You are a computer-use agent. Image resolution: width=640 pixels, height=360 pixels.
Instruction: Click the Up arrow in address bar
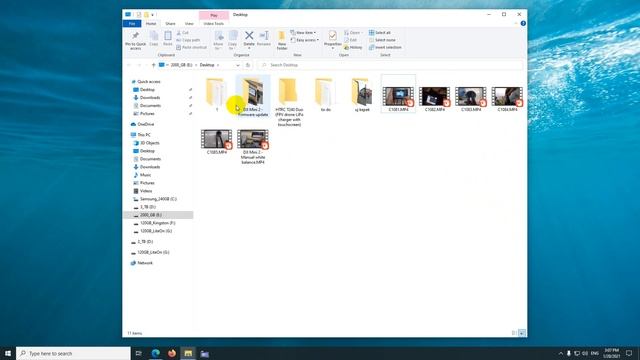click(x=153, y=65)
